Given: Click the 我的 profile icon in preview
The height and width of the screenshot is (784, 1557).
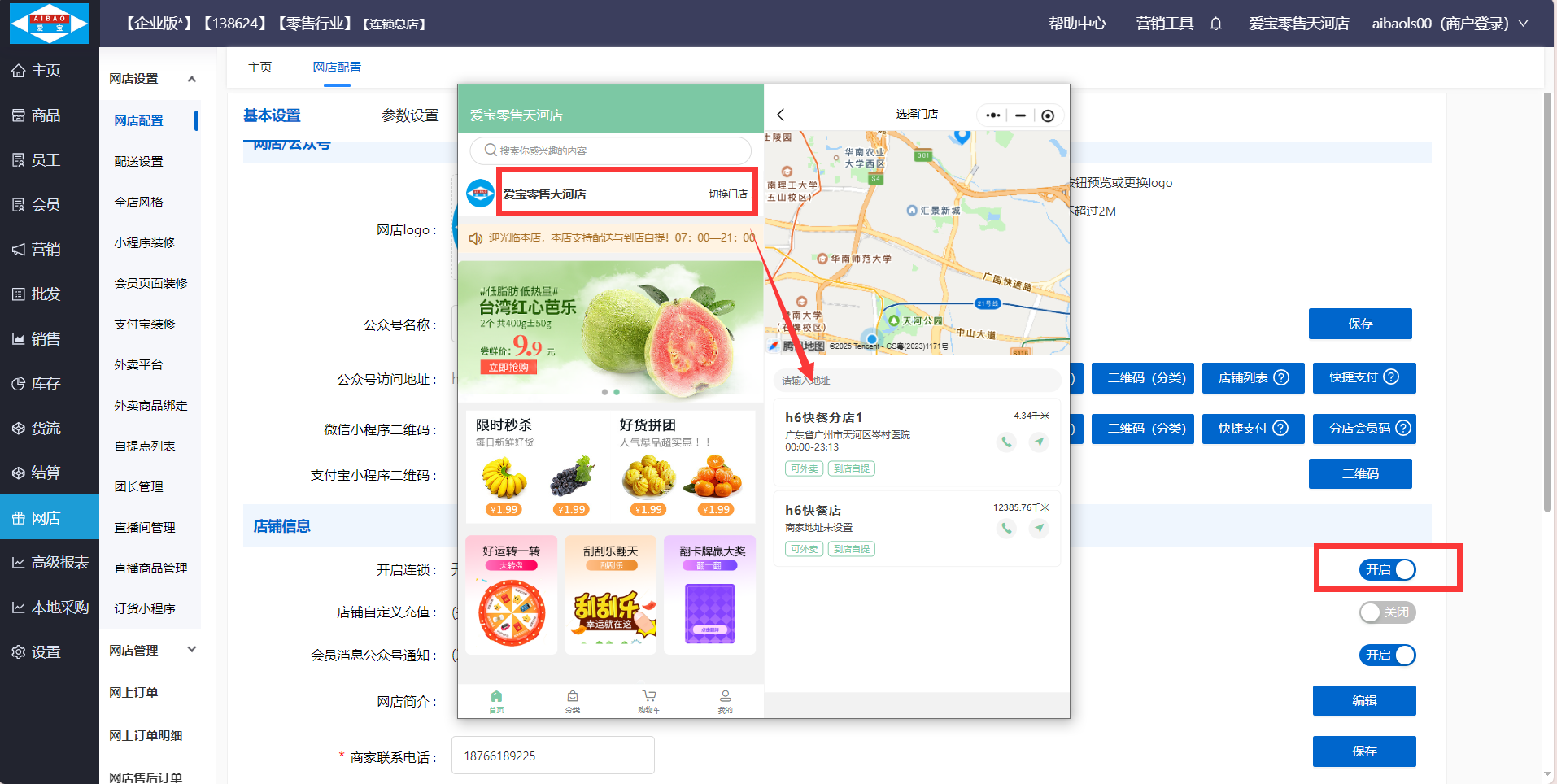Looking at the screenshot, I should coord(725,700).
